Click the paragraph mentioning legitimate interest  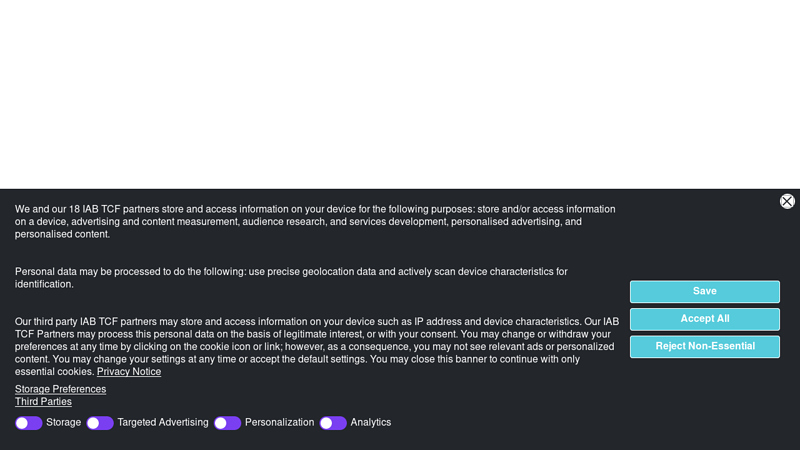[x=317, y=347]
